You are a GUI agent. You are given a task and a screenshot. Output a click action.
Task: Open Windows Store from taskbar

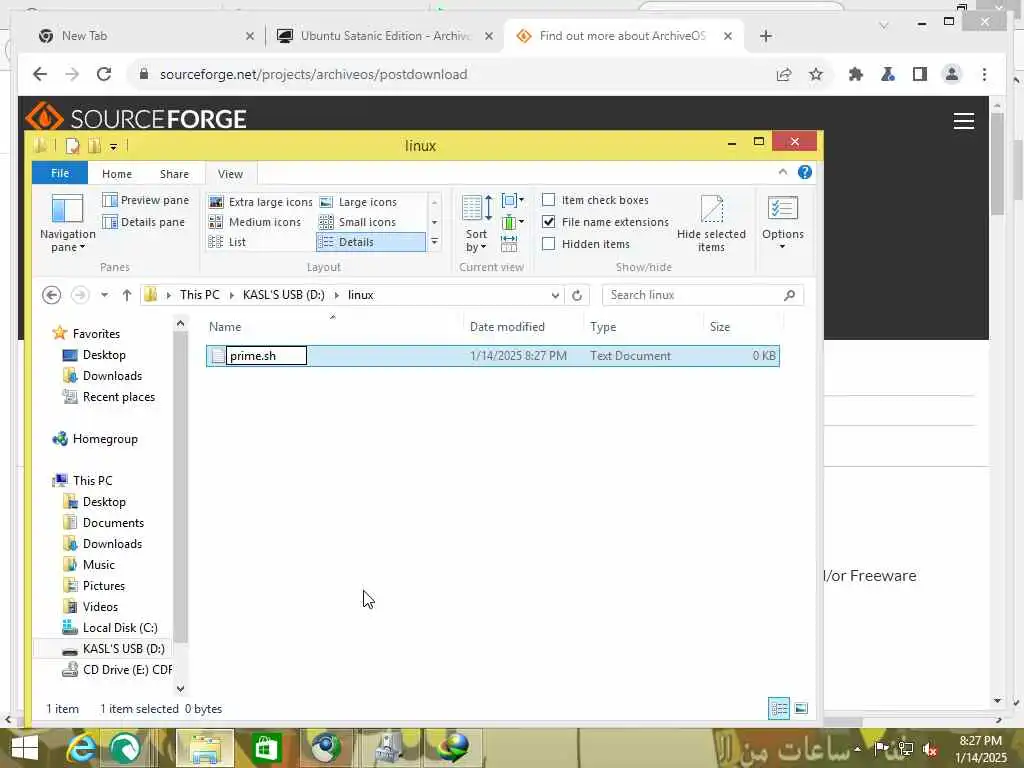point(265,748)
